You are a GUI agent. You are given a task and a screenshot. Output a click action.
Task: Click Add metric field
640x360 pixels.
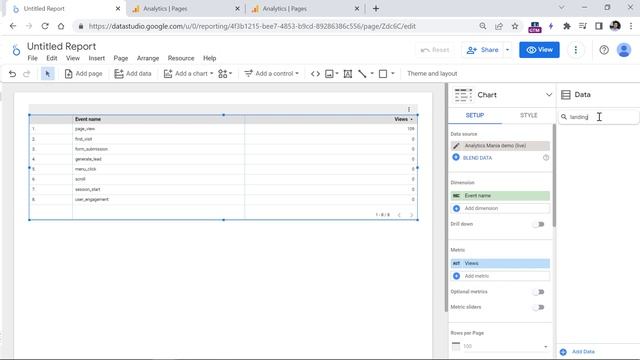pos(500,276)
